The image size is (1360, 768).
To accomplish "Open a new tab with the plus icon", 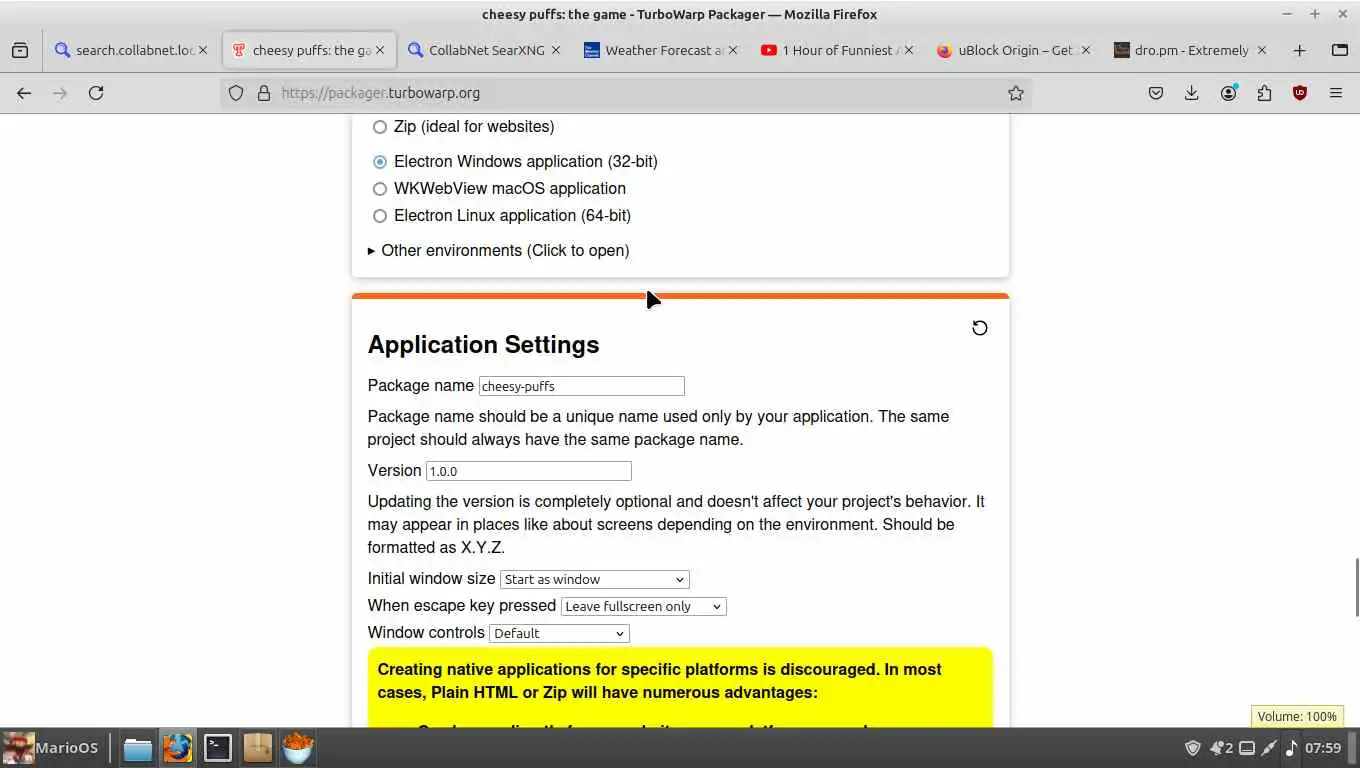I will tap(1299, 50).
